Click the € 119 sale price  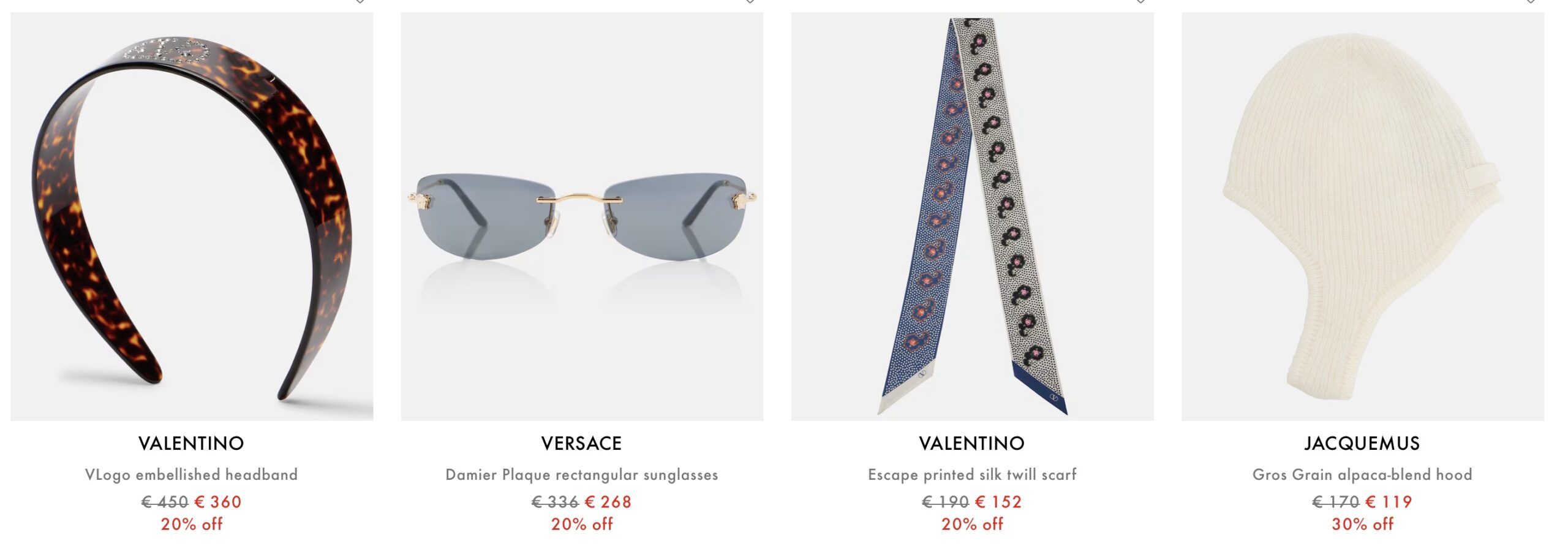coord(1389,502)
